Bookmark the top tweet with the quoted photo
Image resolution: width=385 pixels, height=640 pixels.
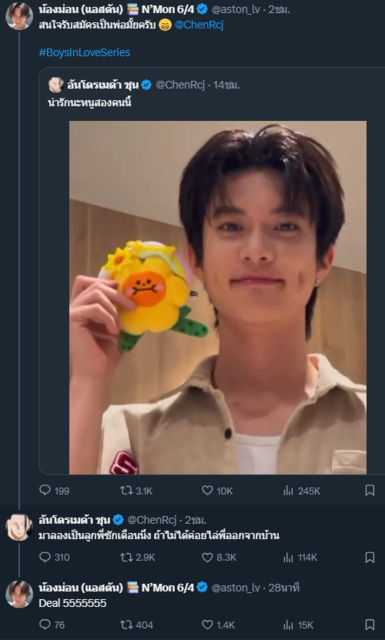point(369,491)
